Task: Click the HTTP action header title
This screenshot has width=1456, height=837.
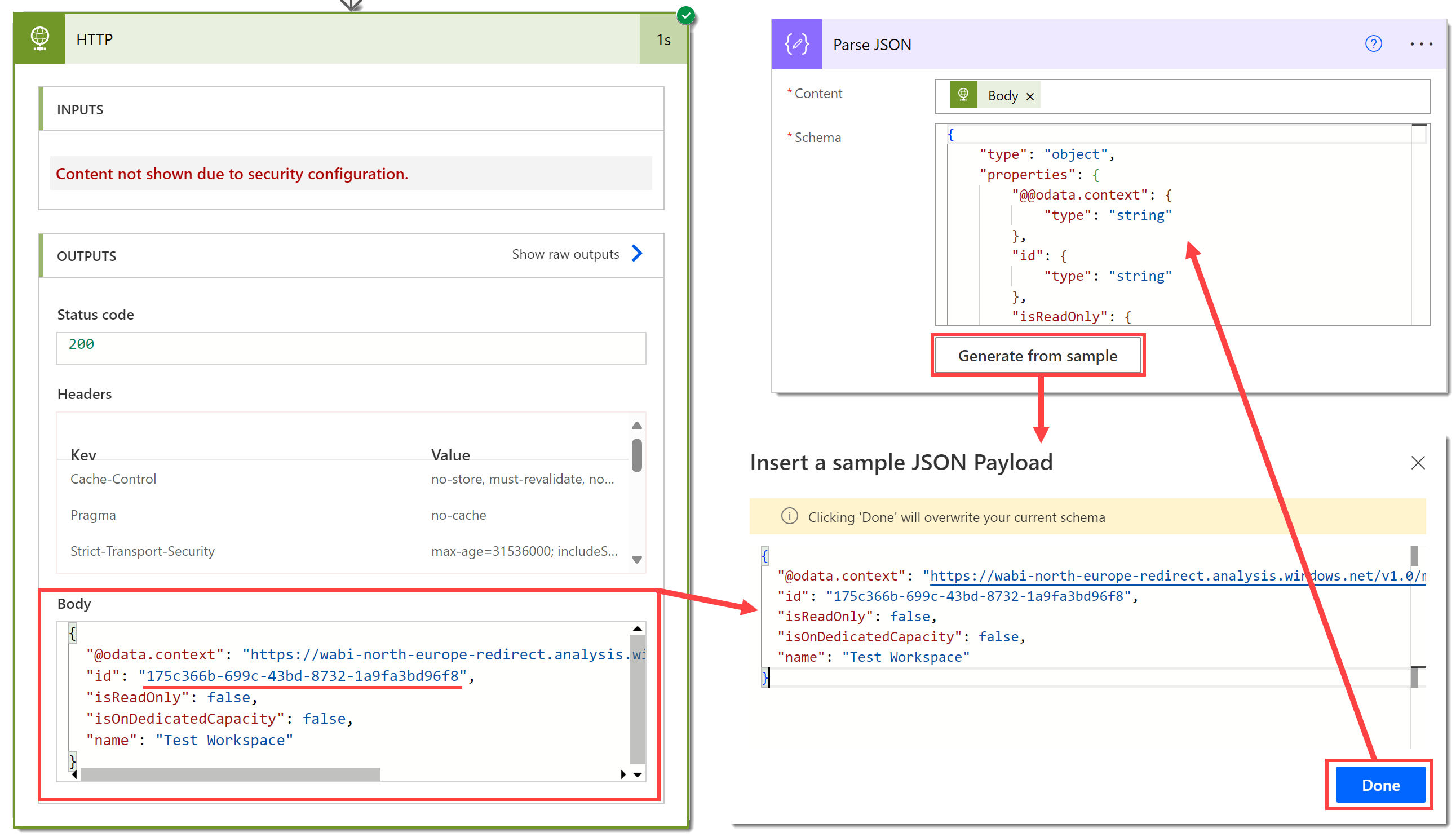Action: point(94,39)
